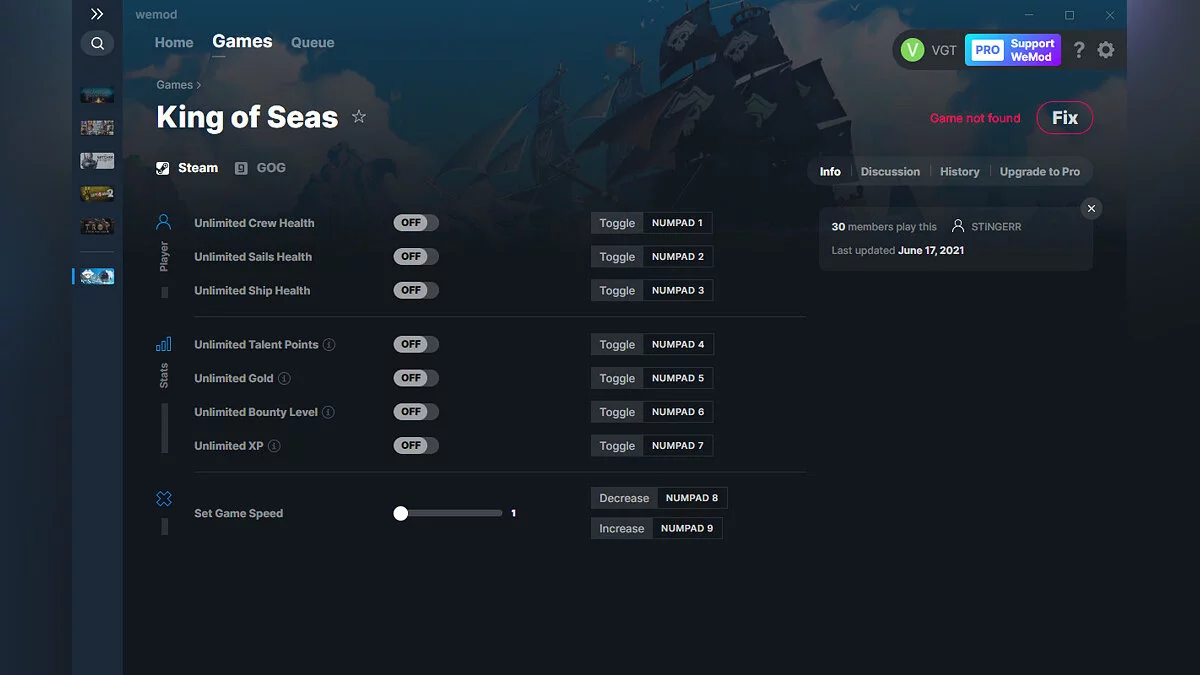
Task: Open the search in the sidebar
Action: point(97,43)
